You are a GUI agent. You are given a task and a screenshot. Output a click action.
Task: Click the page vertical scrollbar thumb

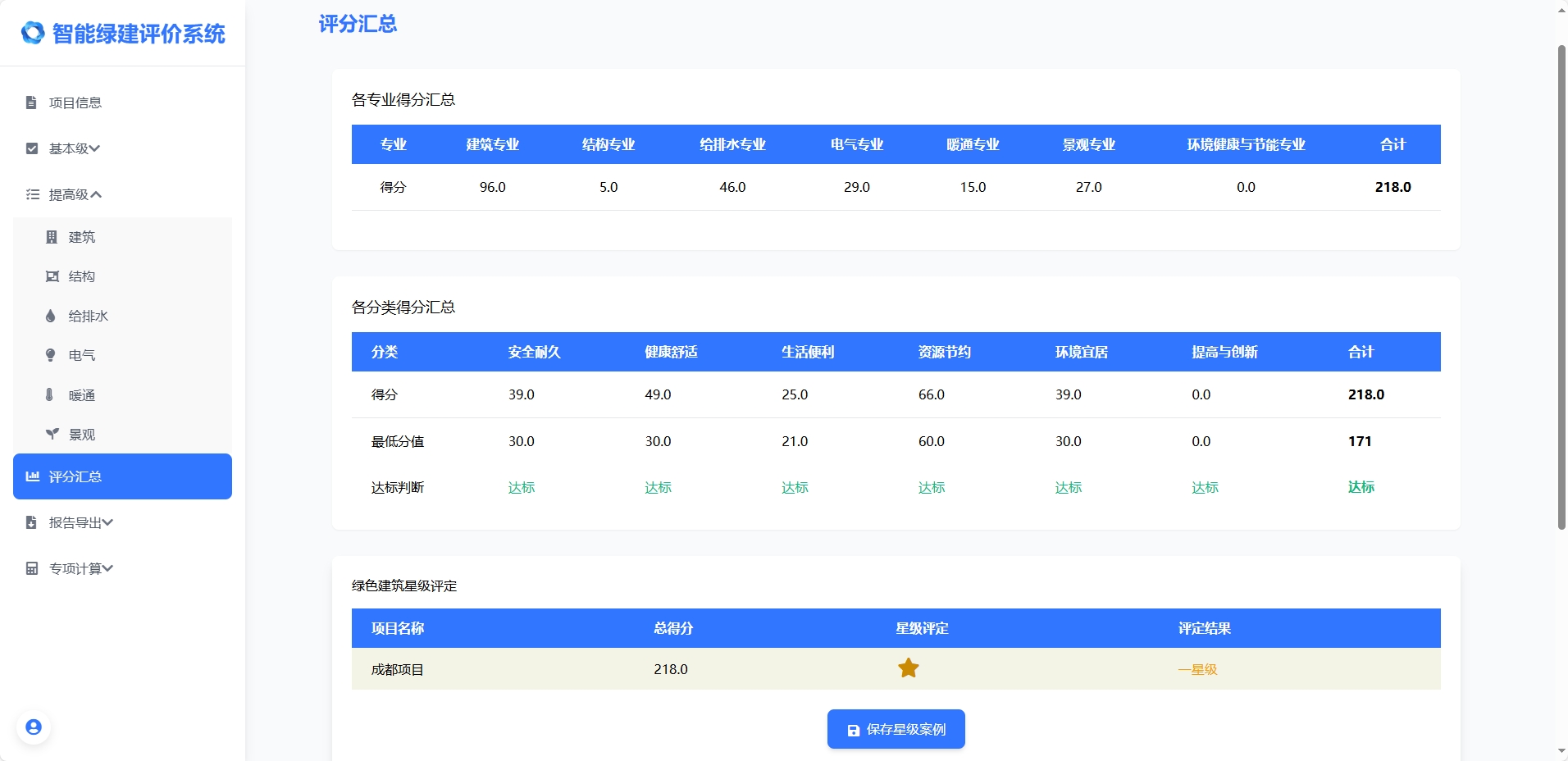pos(1561,287)
